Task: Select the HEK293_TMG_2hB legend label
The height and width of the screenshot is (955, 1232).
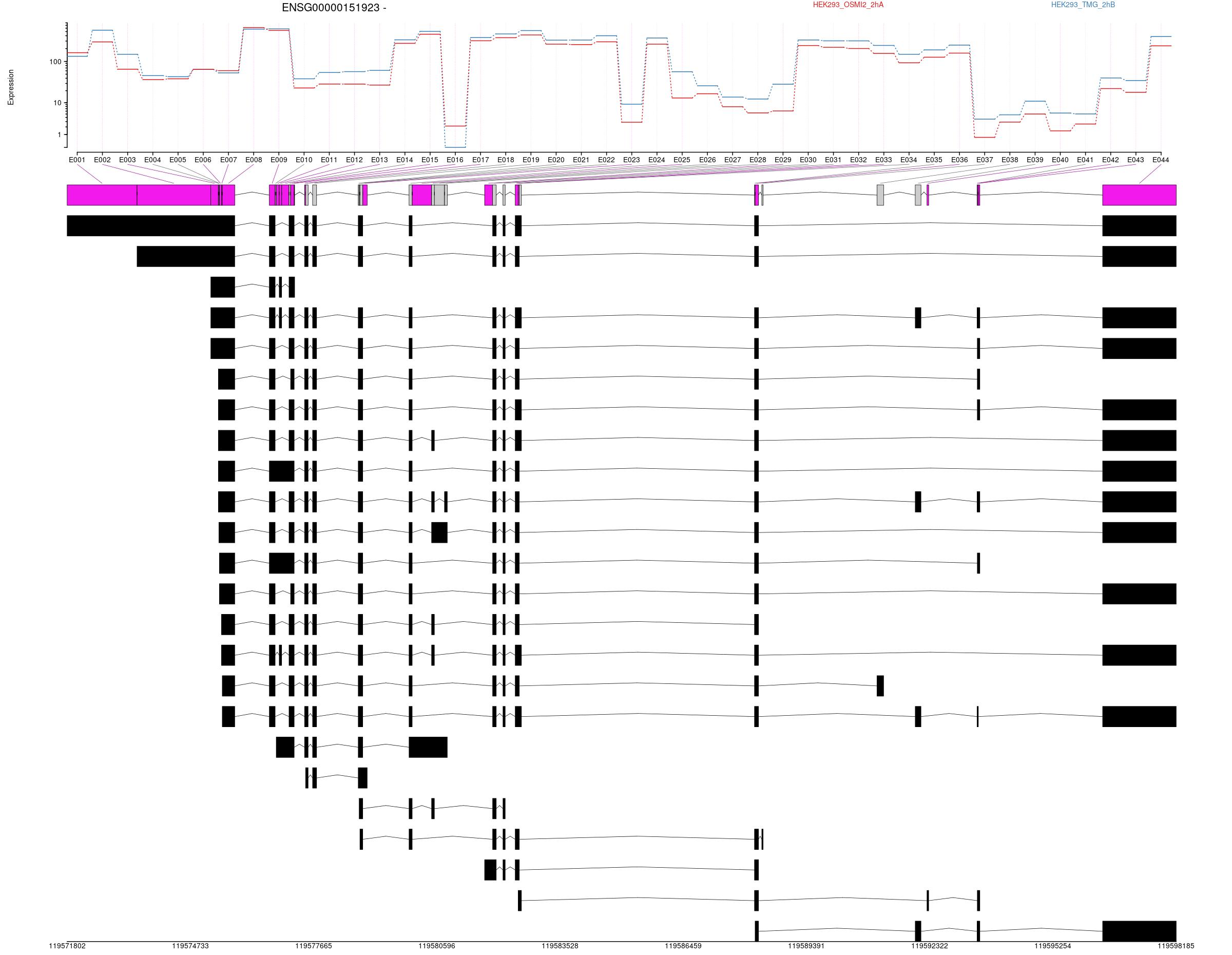Action: [x=1083, y=5]
